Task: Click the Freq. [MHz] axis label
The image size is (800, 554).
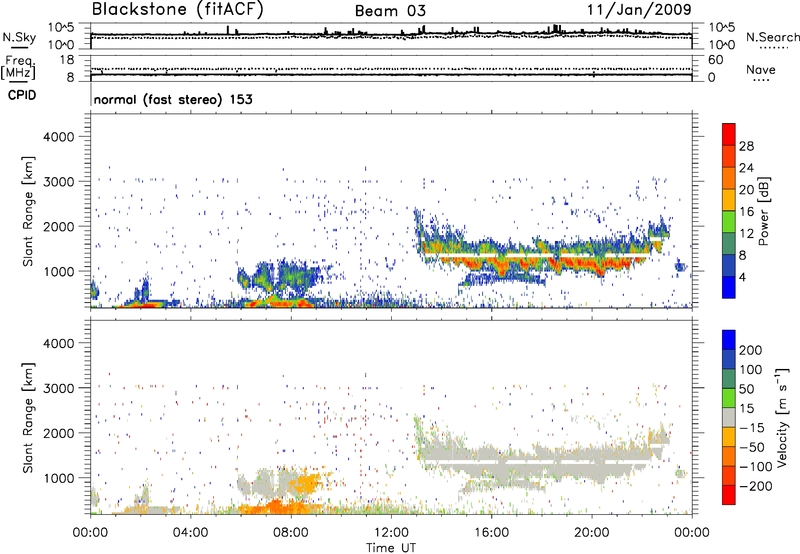Action: tap(18, 68)
